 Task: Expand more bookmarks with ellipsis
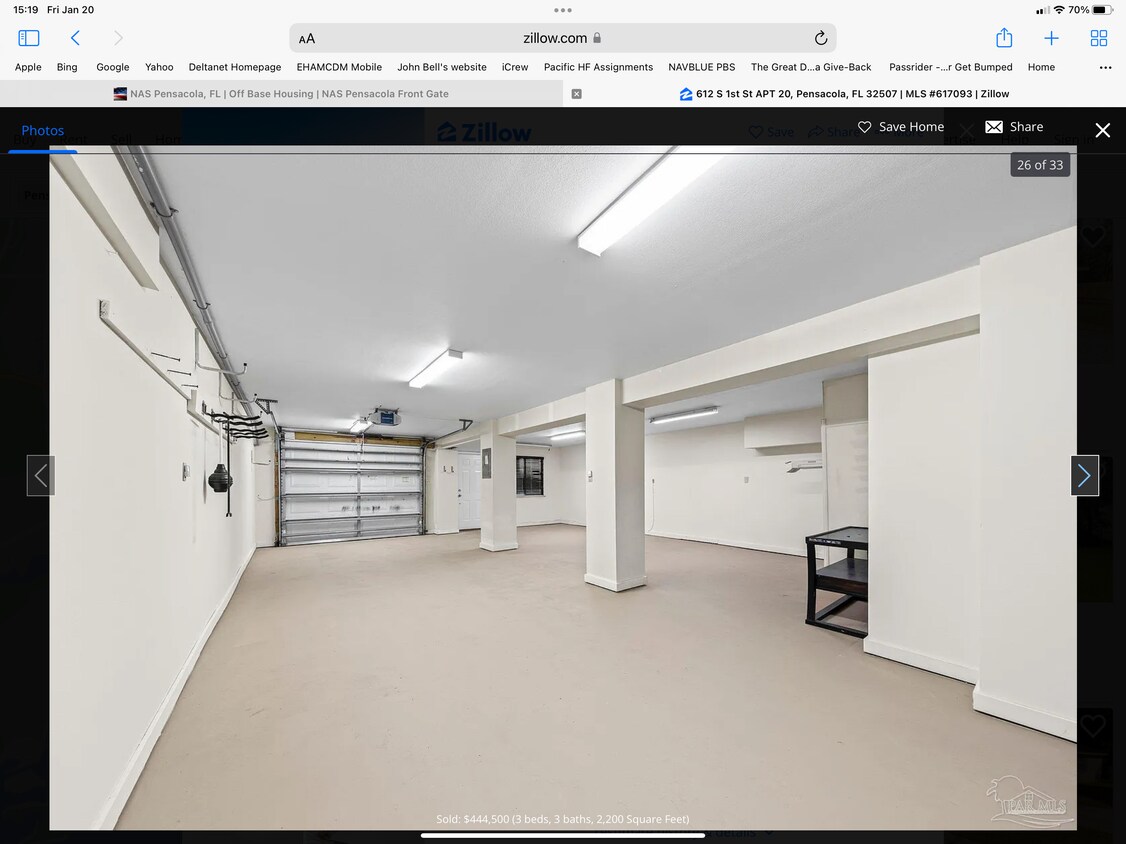coord(1105,67)
